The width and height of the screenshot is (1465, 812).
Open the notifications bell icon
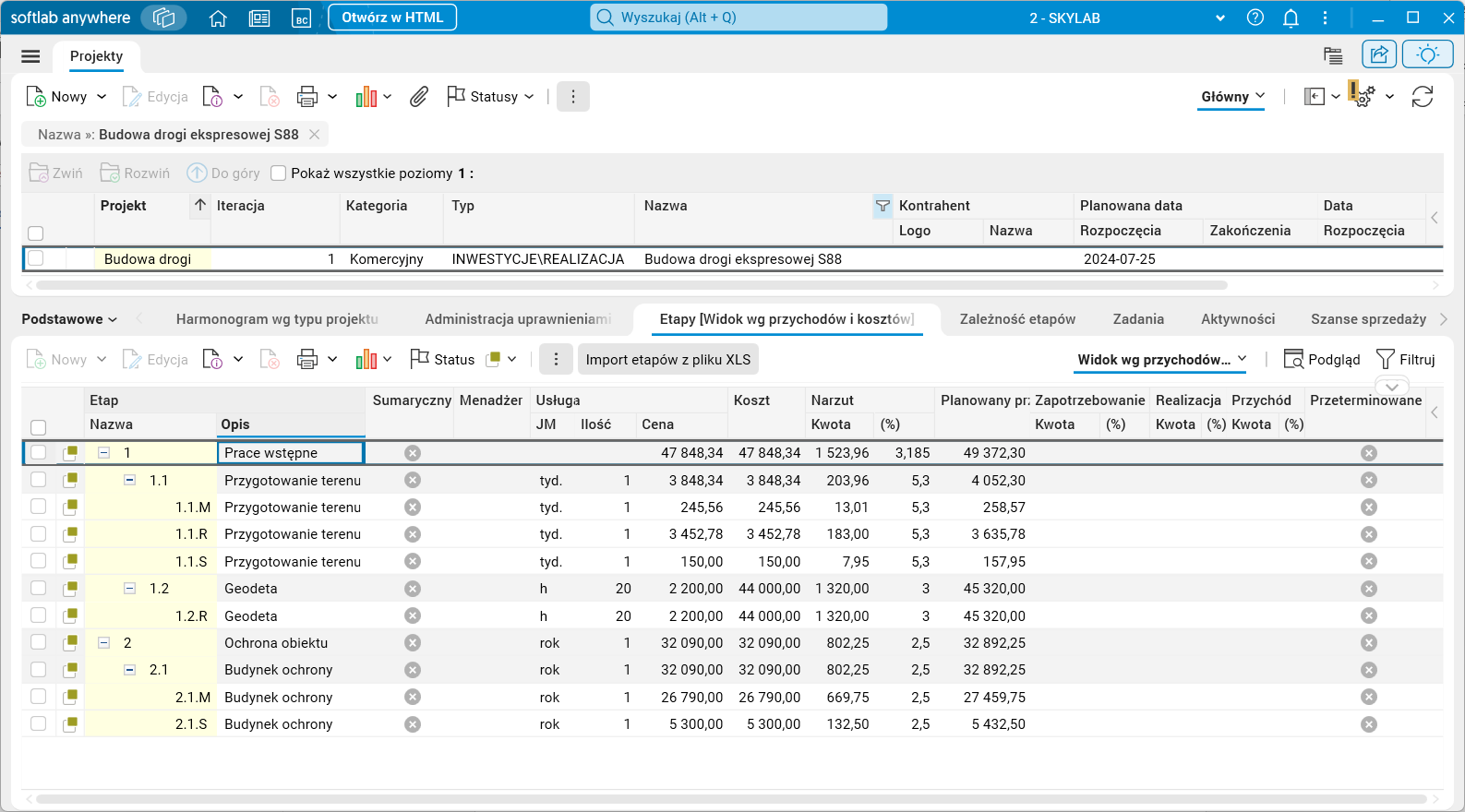1291,18
